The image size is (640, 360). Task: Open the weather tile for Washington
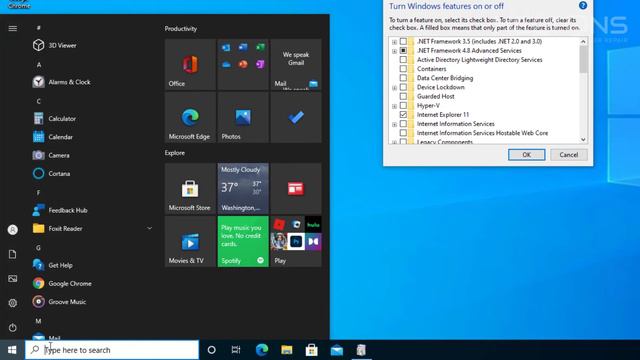(243, 189)
